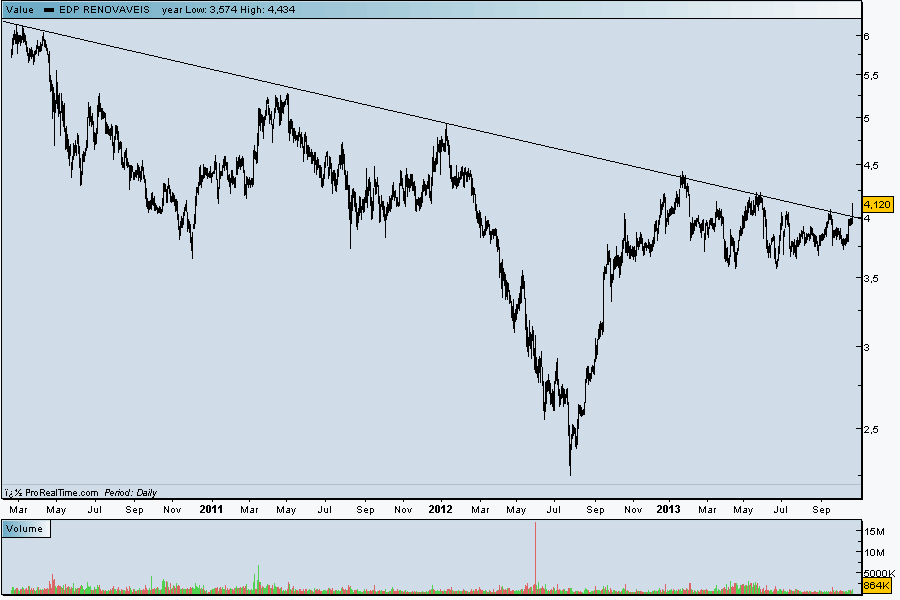
Task: Click the black series marker in legend
Action: coord(49,10)
